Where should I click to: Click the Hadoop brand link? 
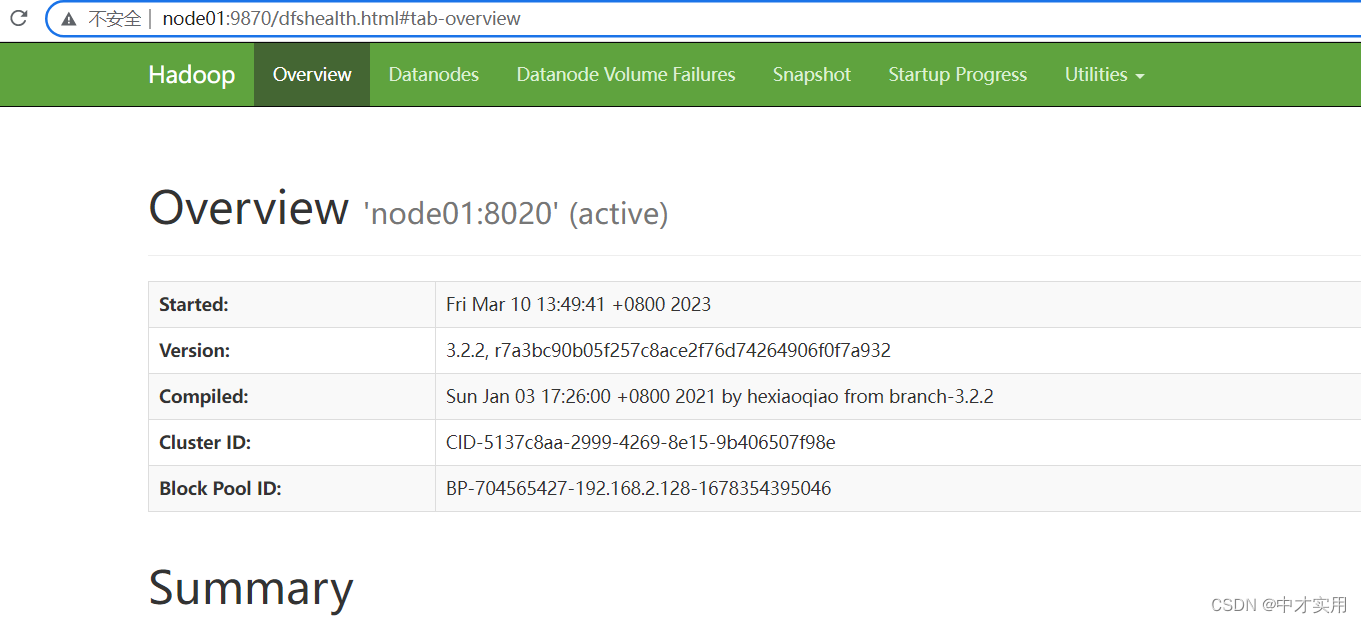click(x=192, y=75)
